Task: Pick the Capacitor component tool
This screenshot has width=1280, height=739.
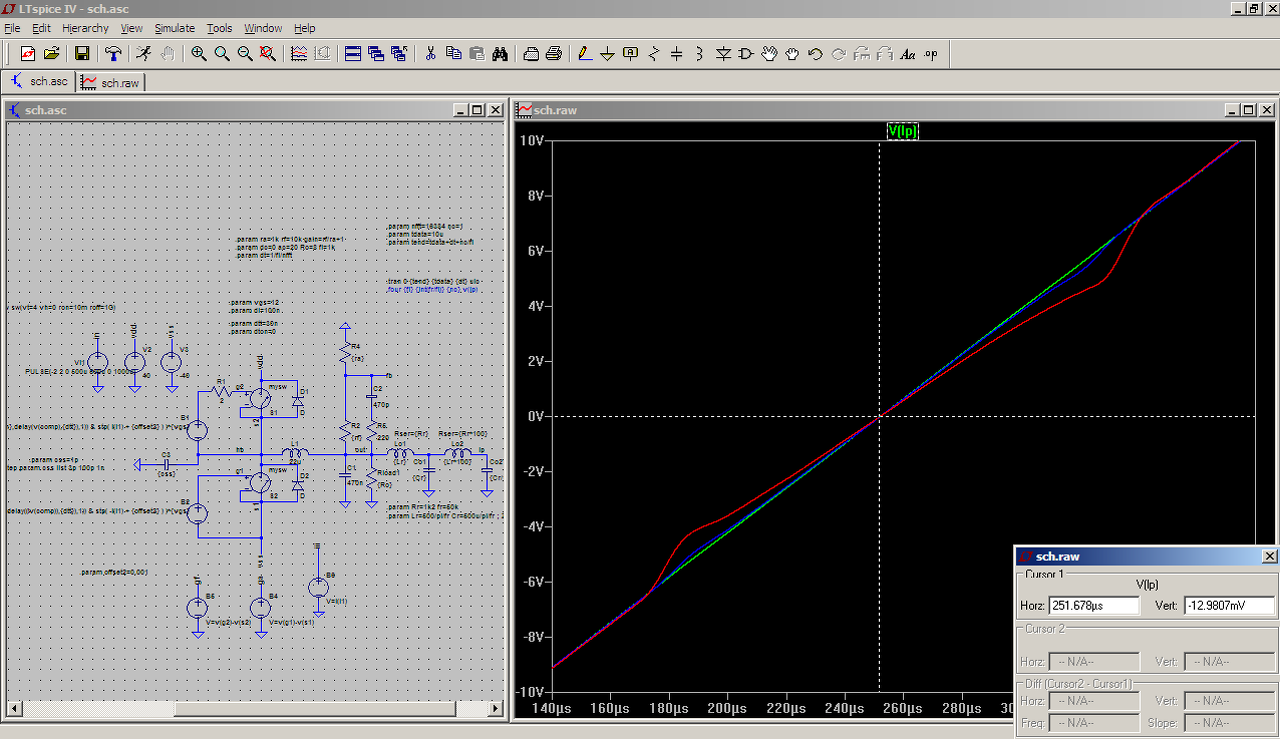Action: click(x=677, y=54)
